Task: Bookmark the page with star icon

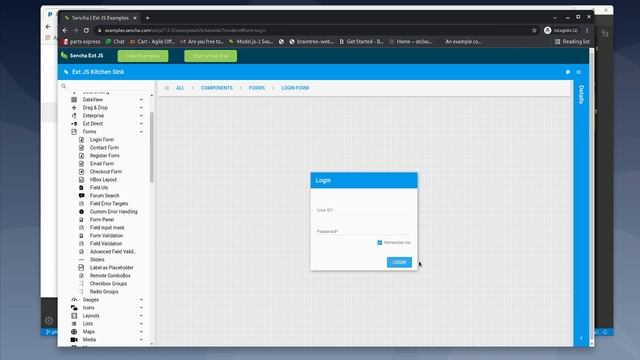Action: coord(534,30)
